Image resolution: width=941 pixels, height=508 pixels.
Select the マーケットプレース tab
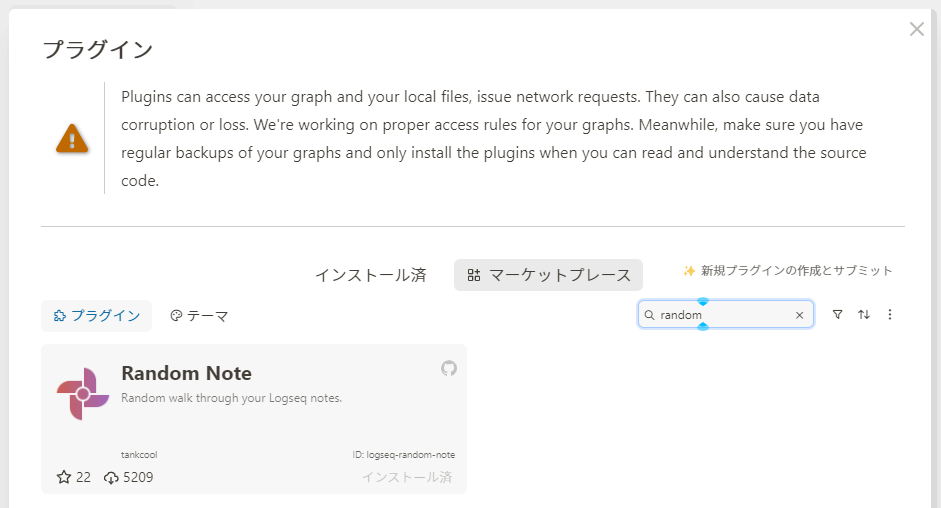[549, 275]
